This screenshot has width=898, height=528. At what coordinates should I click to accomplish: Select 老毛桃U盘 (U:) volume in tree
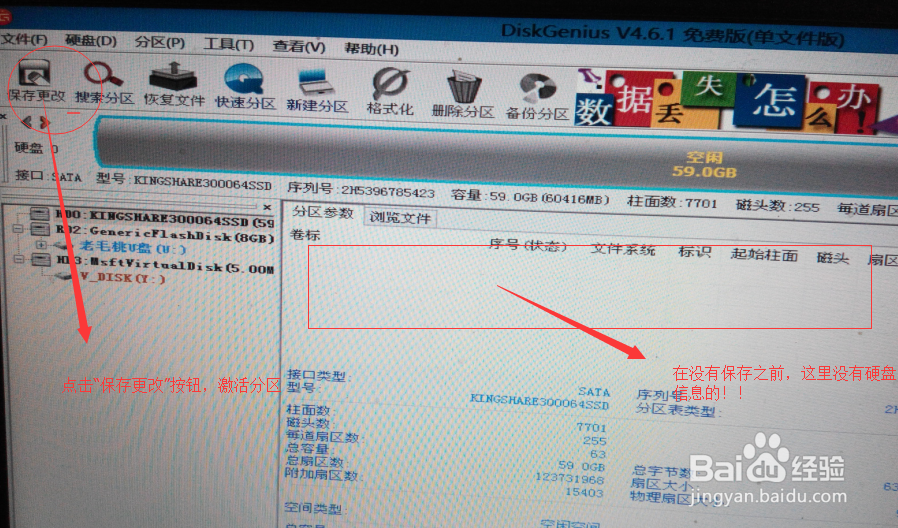click(x=132, y=247)
